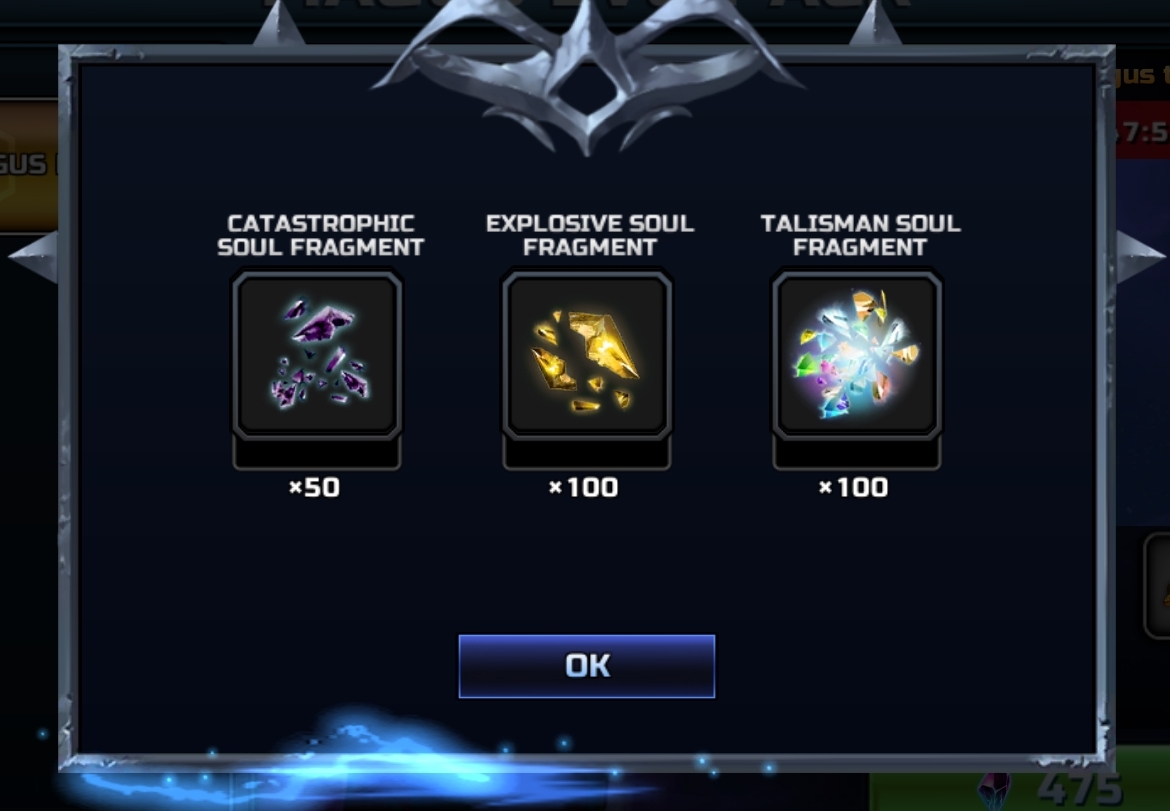Viewport: 1170px width, 811px height.
Task: Select the purple Catastrophic Soul Fragment icon
Action: 317,356
